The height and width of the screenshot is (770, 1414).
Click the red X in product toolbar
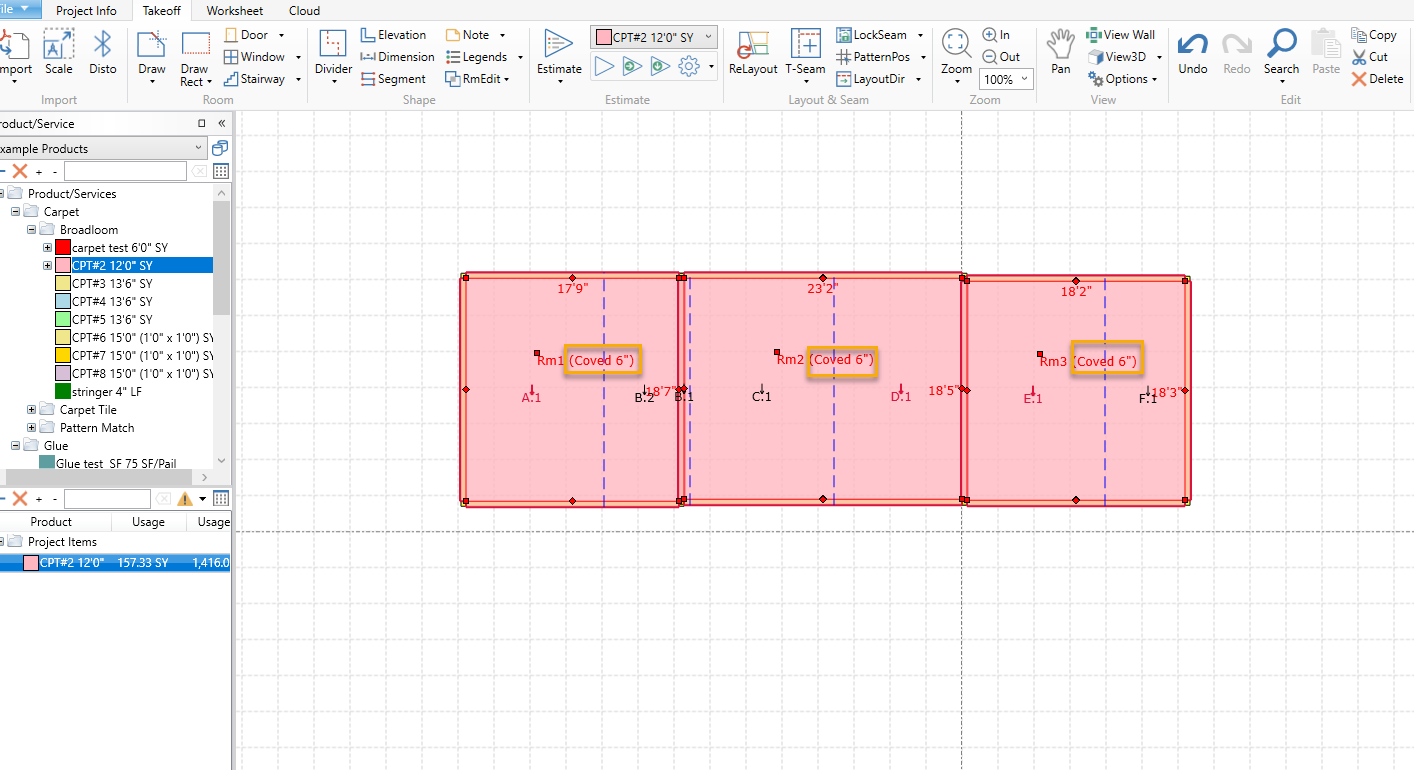coord(19,172)
